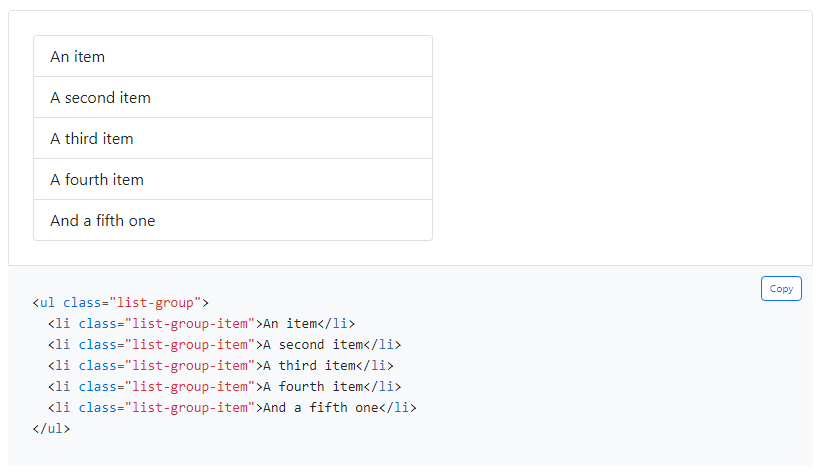Viewport: 823px width, 472px height.
Task: Select the "An item" list entry
Action: (x=232, y=57)
